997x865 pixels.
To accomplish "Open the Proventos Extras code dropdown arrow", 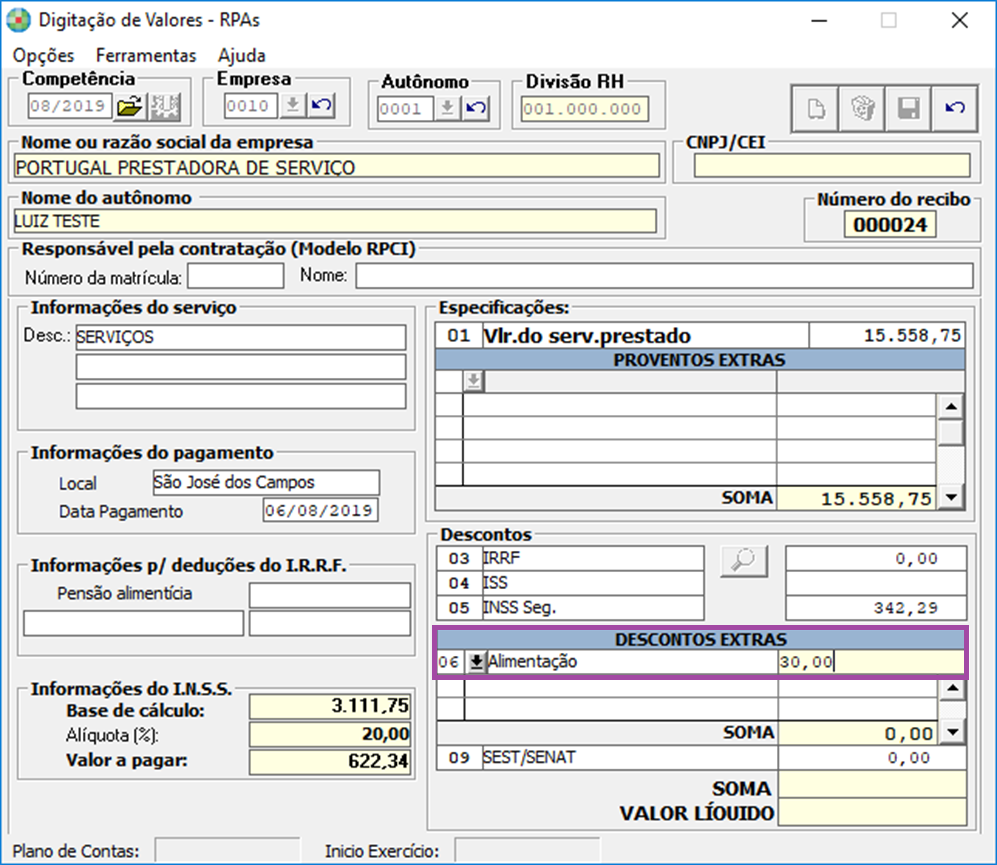I will [x=474, y=381].
